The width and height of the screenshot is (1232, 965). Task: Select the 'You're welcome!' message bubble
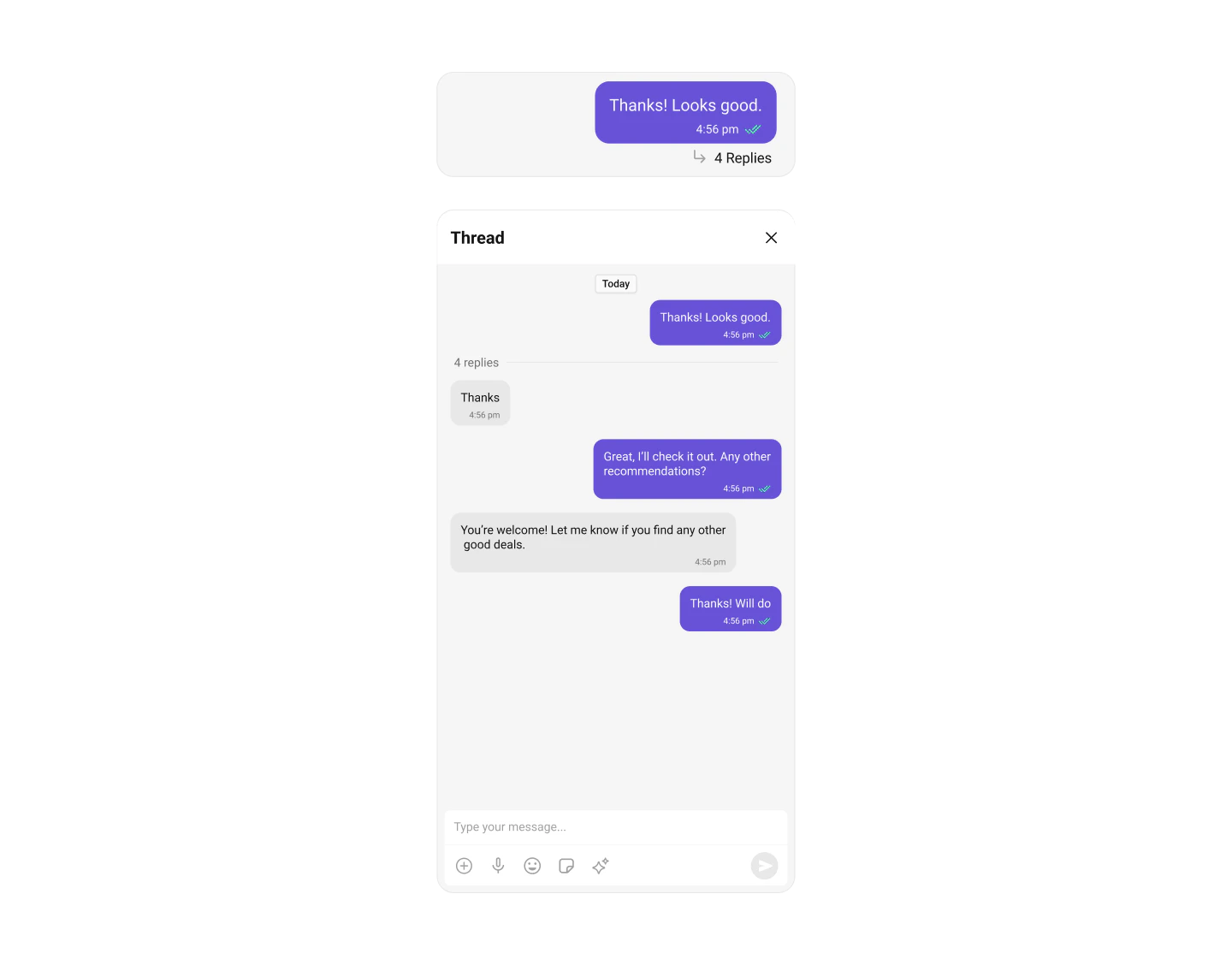tap(593, 542)
